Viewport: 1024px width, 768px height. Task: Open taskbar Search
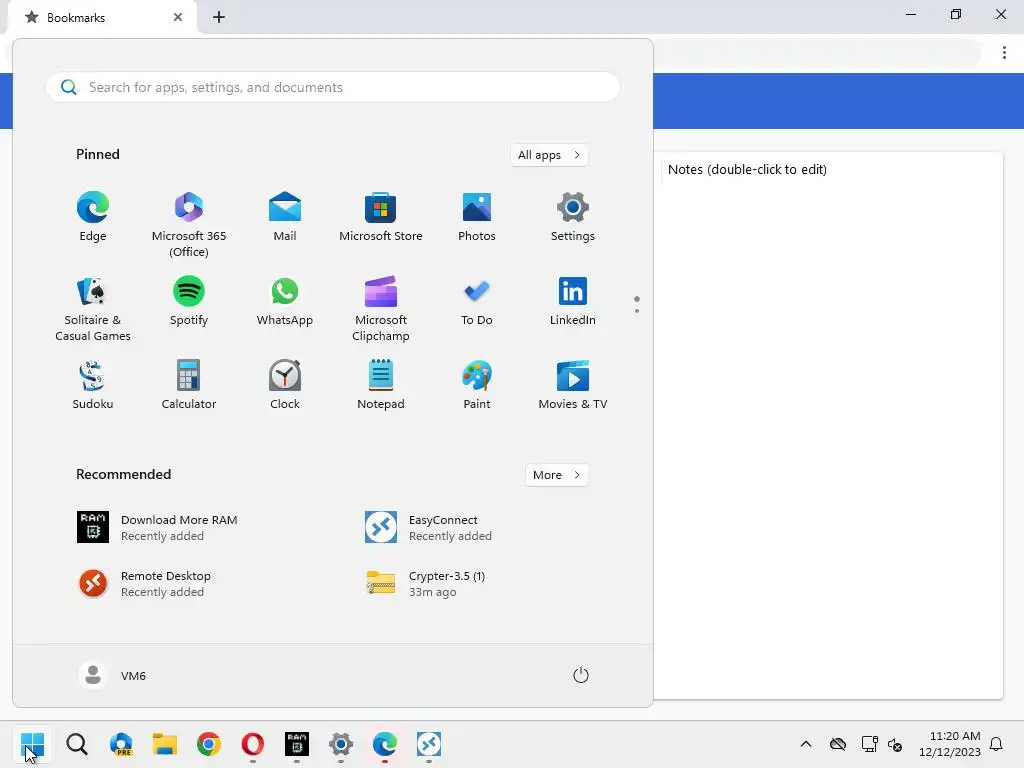coord(77,744)
